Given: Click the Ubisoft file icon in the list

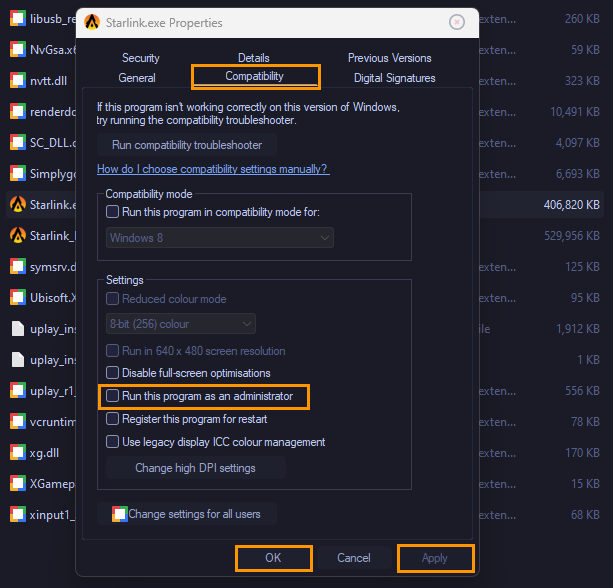Looking at the screenshot, I should [x=18, y=297].
